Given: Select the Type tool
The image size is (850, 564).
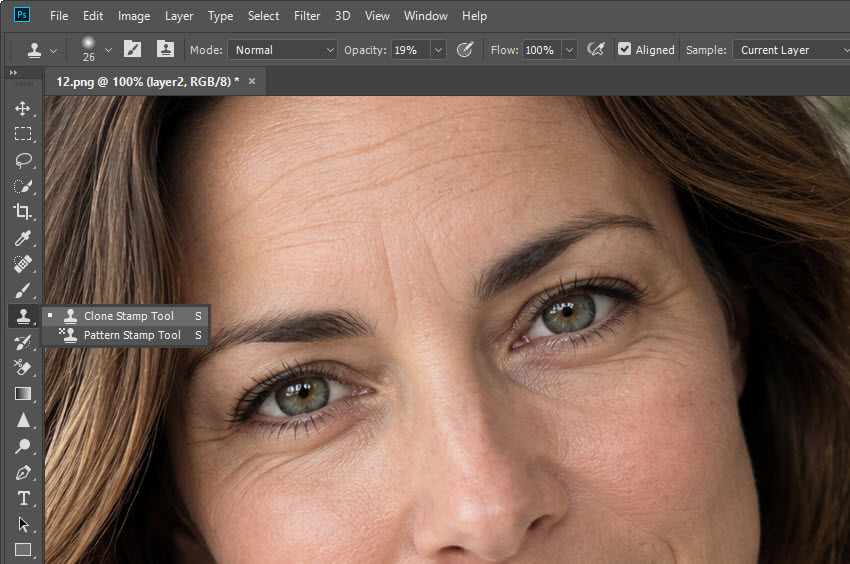Looking at the screenshot, I should (22, 498).
